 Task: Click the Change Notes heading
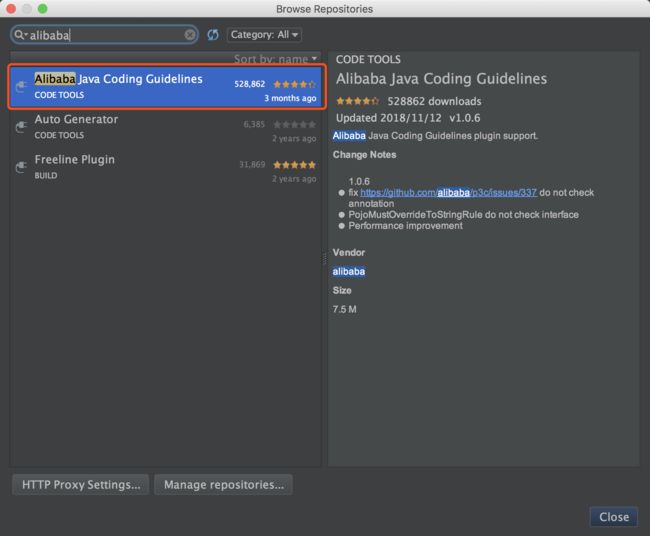click(364, 155)
